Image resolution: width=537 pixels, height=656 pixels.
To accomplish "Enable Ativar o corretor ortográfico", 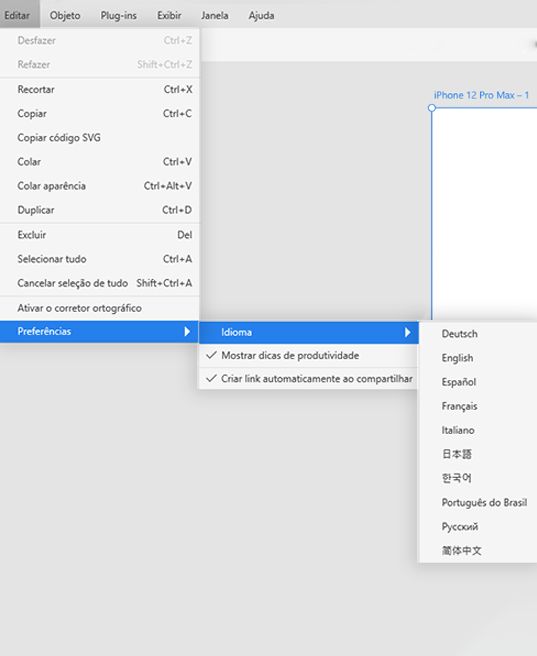I will pos(100,308).
